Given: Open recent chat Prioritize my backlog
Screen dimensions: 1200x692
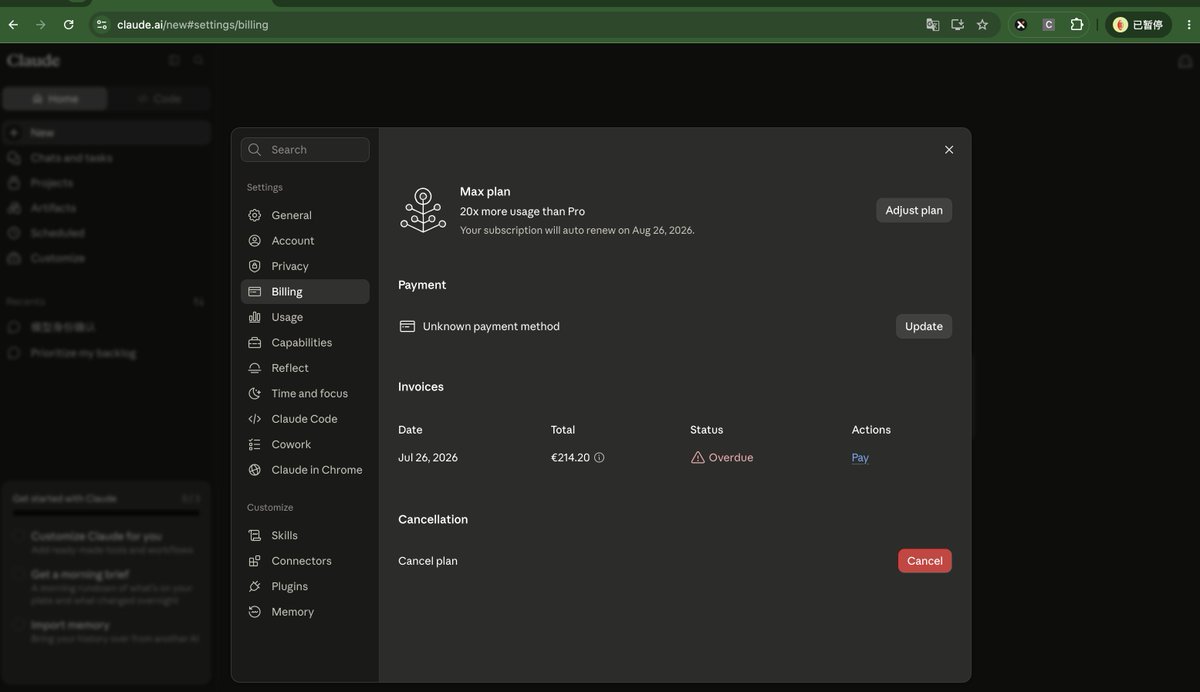Looking at the screenshot, I should click(x=107, y=353).
